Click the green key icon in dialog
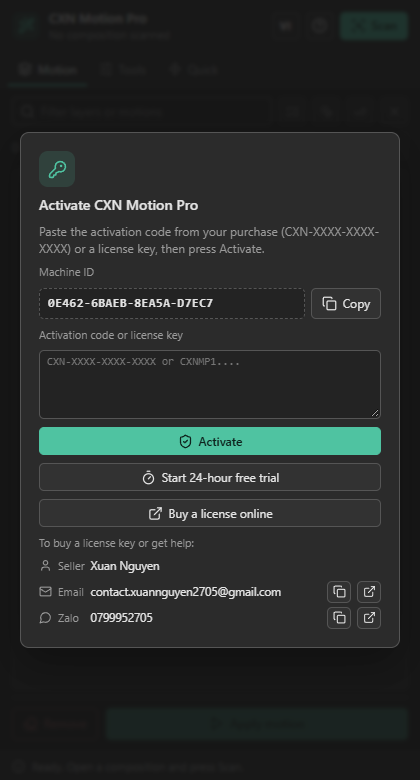The height and width of the screenshot is (780, 420). pos(57,169)
